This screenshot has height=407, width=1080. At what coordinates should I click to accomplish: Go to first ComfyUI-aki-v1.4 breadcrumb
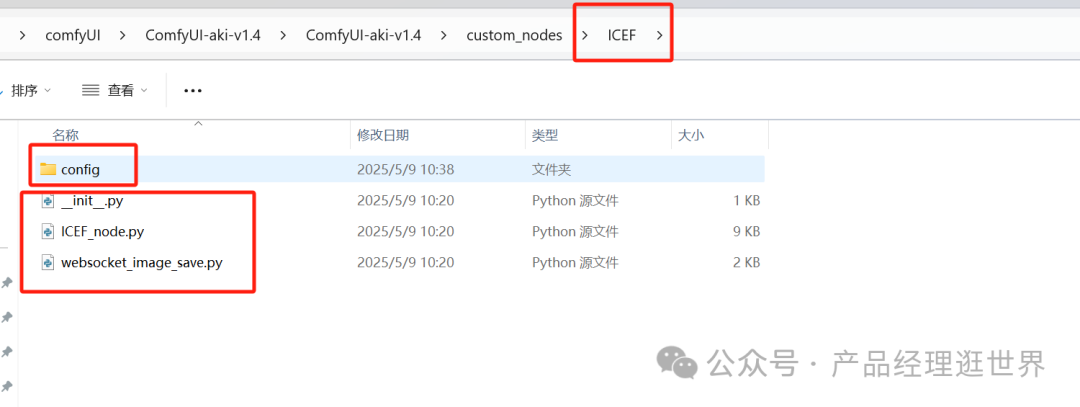[202, 36]
